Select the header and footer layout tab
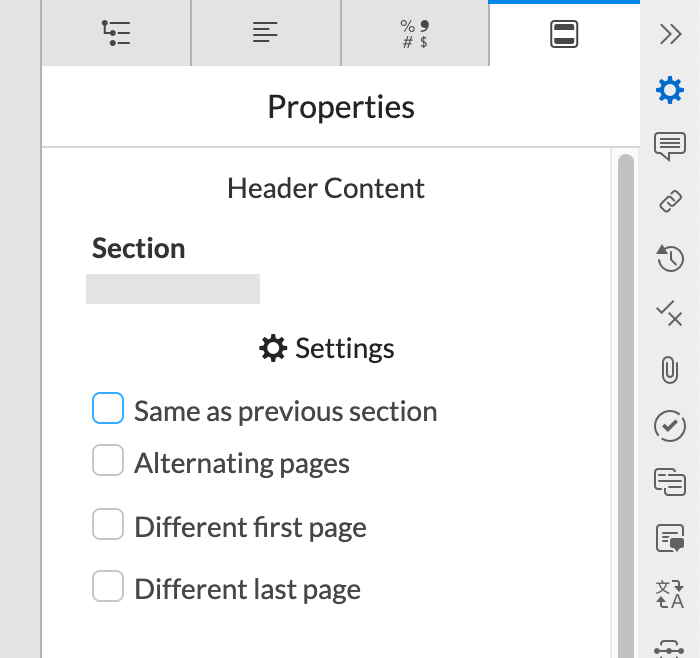 [x=565, y=34]
